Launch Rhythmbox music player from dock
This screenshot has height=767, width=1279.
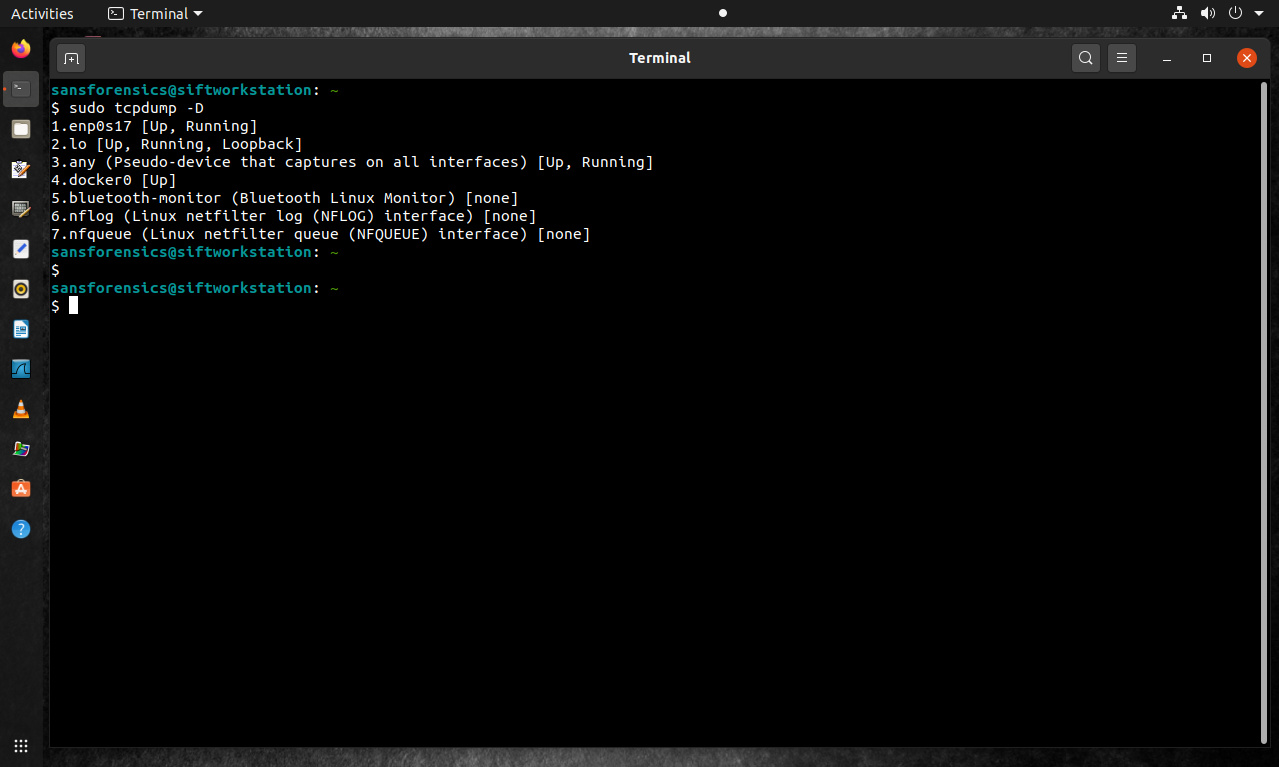pos(21,289)
